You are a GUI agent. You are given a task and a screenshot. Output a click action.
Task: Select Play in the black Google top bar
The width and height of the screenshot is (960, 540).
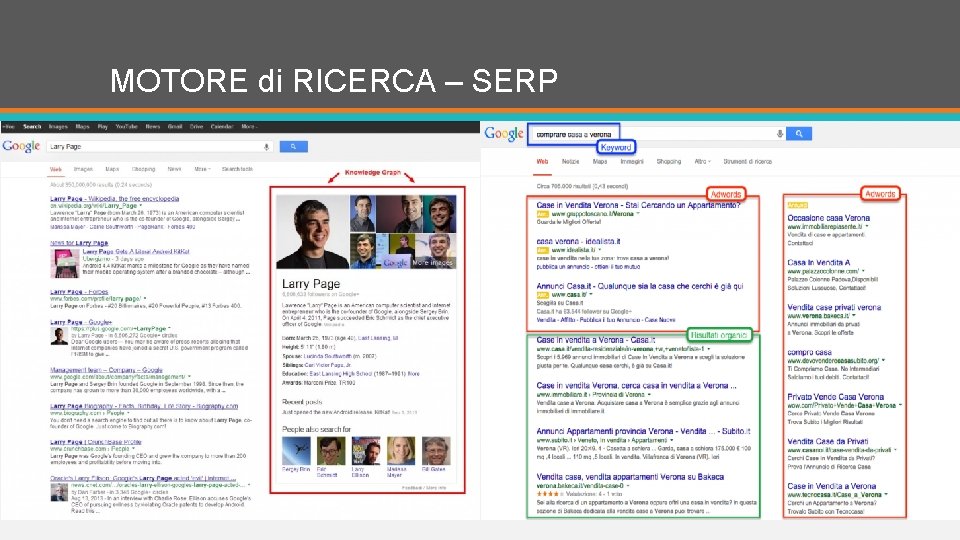102,127
